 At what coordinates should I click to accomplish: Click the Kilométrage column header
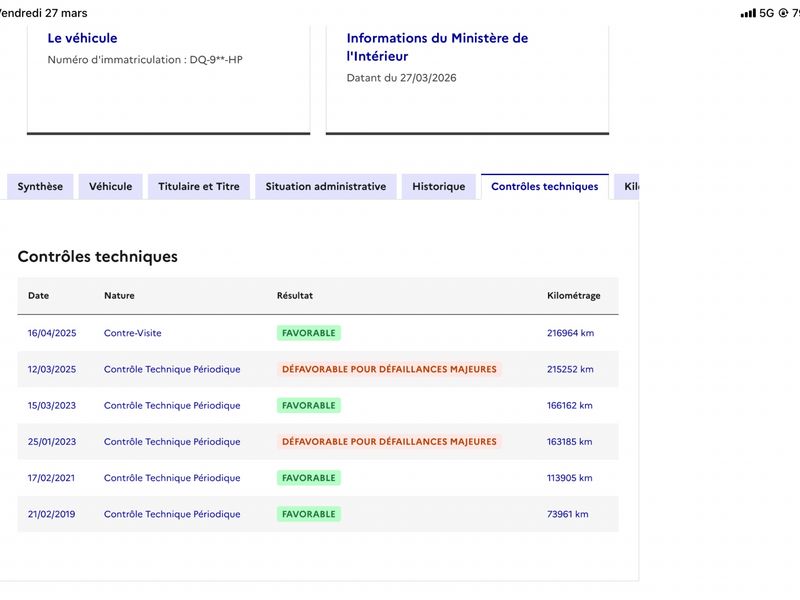pos(573,296)
